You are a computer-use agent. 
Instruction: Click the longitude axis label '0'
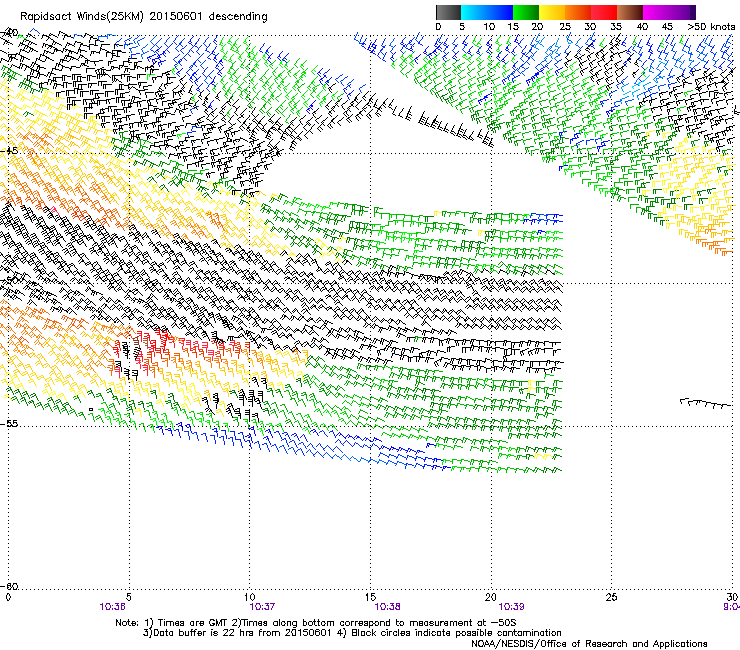[8, 597]
